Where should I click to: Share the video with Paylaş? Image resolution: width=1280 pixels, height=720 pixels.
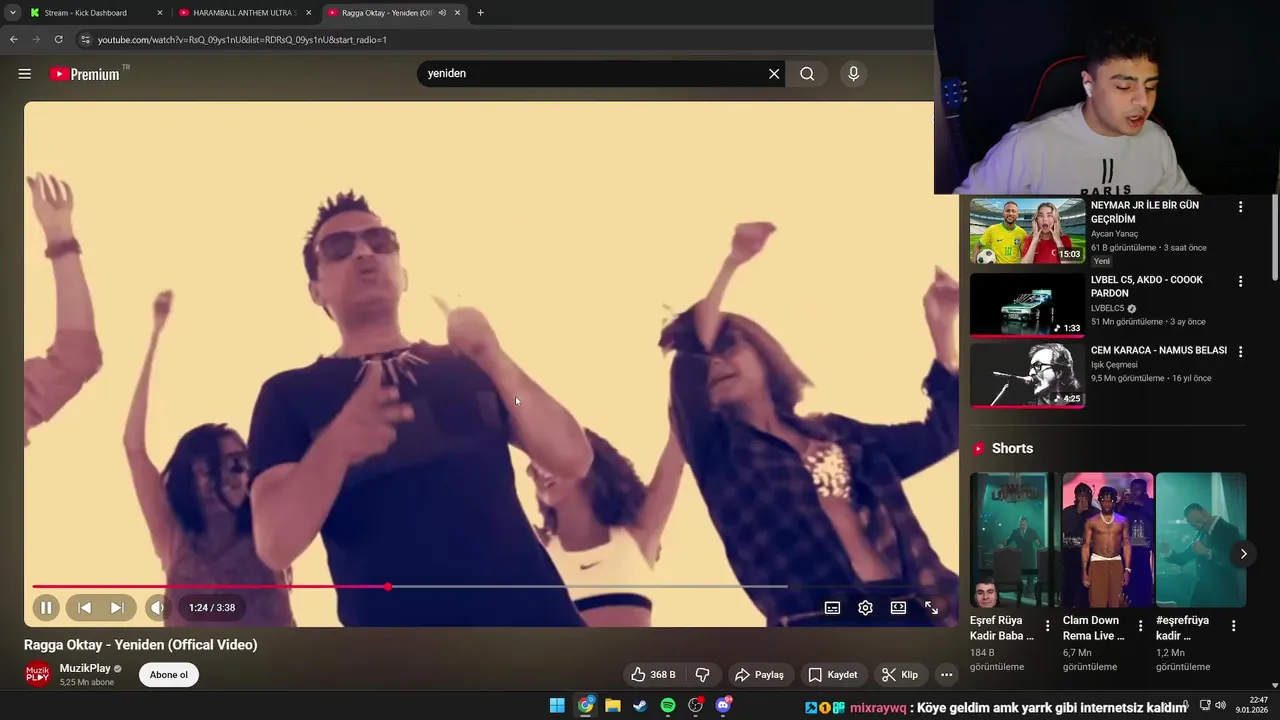(x=759, y=675)
